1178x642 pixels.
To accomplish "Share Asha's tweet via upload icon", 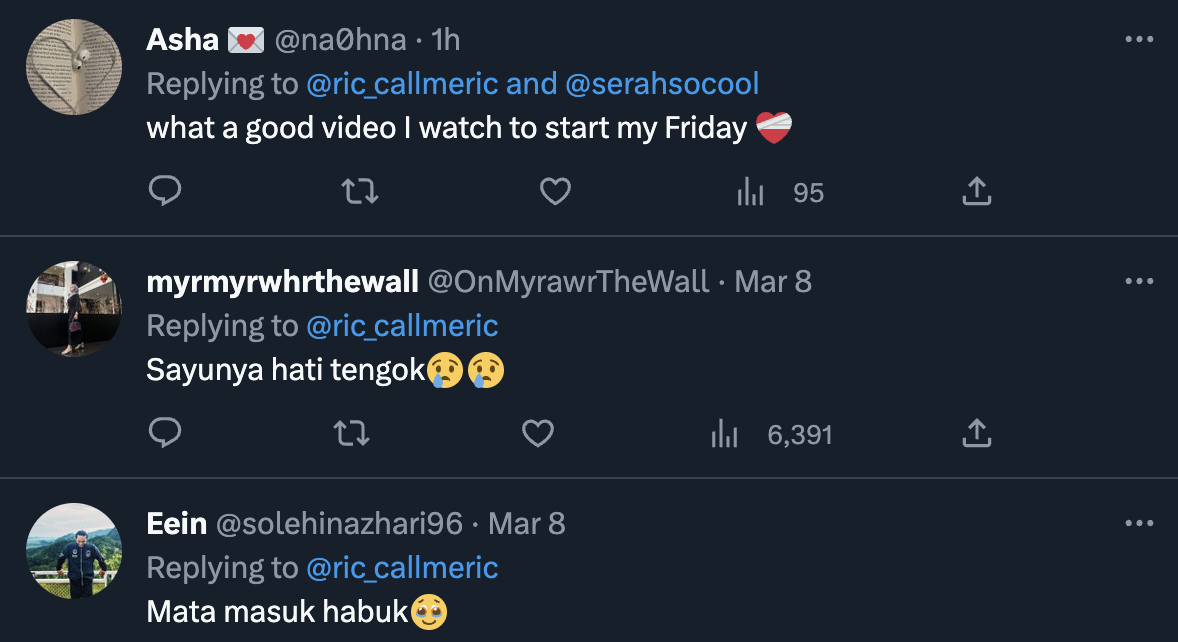I will point(976,191).
